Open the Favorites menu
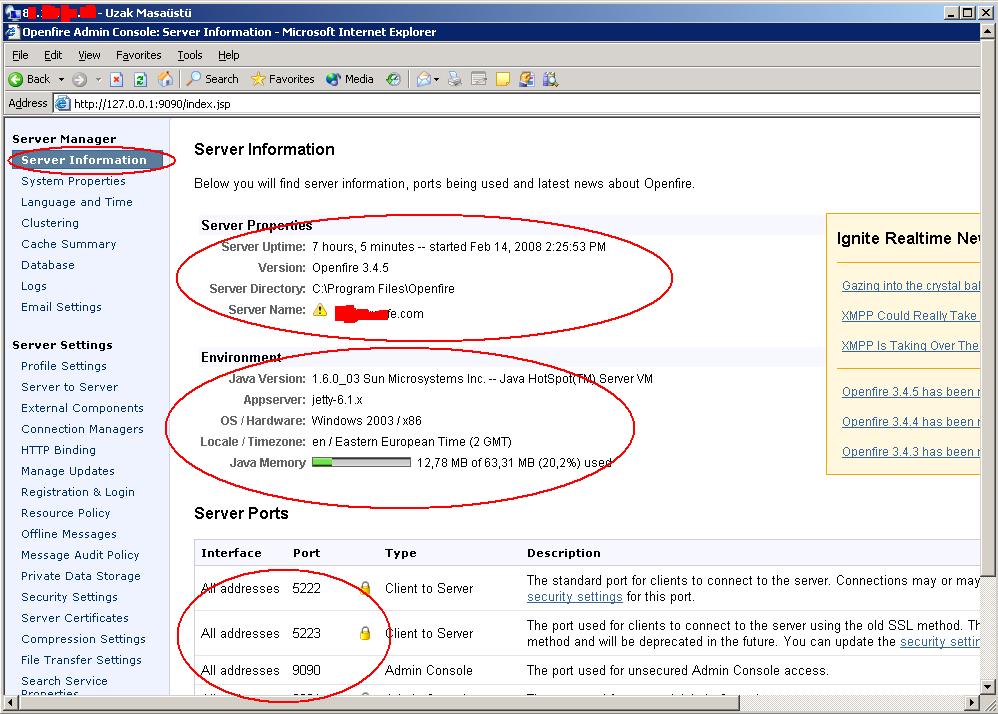 (x=138, y=55)
